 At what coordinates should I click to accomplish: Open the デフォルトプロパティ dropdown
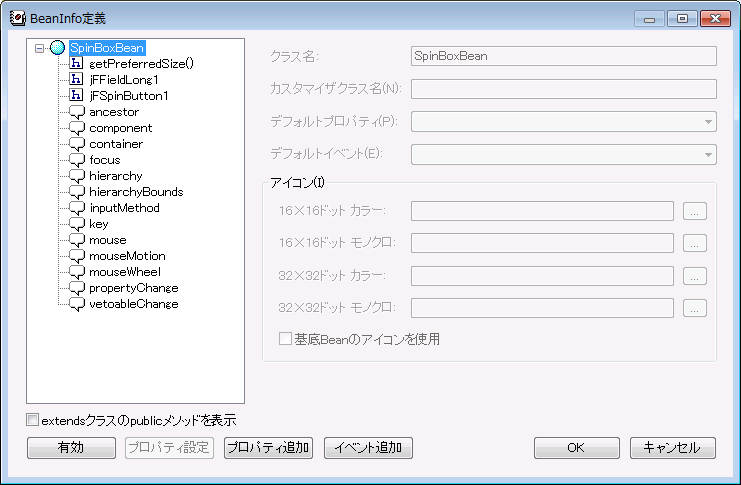563,121
